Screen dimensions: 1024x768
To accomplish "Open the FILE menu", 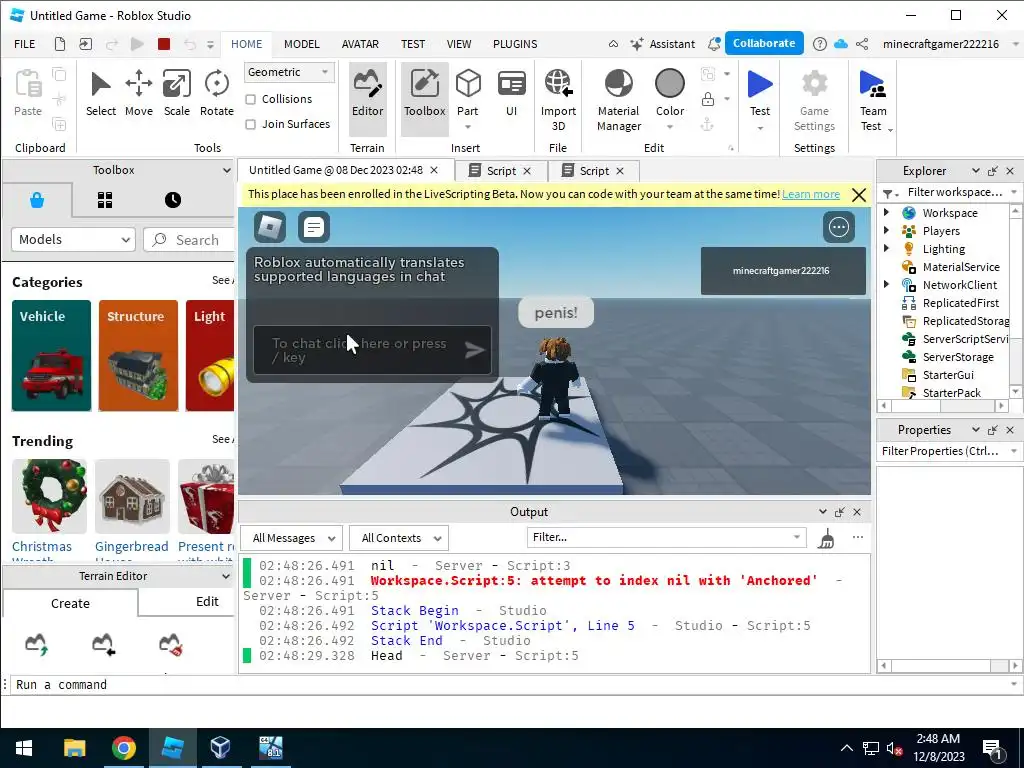I will click(x=25, y=44).
